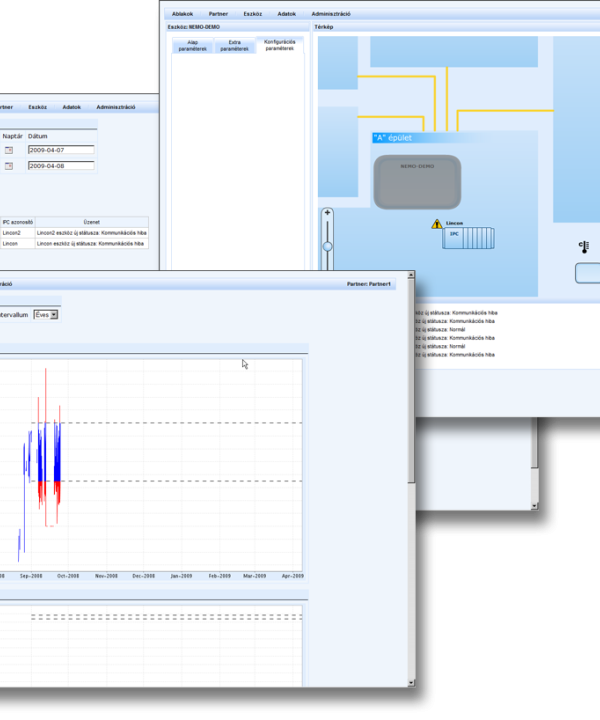The height and width of the screenshot is (720, 600).
Task: Click the map zoom slider handle
Action: 327,246
